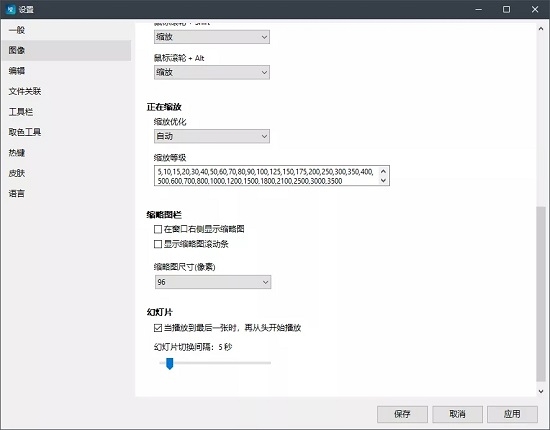
Task: Open the 鼠标滚轮 + Alt dropdown
Action: click(x=212, y=72)
